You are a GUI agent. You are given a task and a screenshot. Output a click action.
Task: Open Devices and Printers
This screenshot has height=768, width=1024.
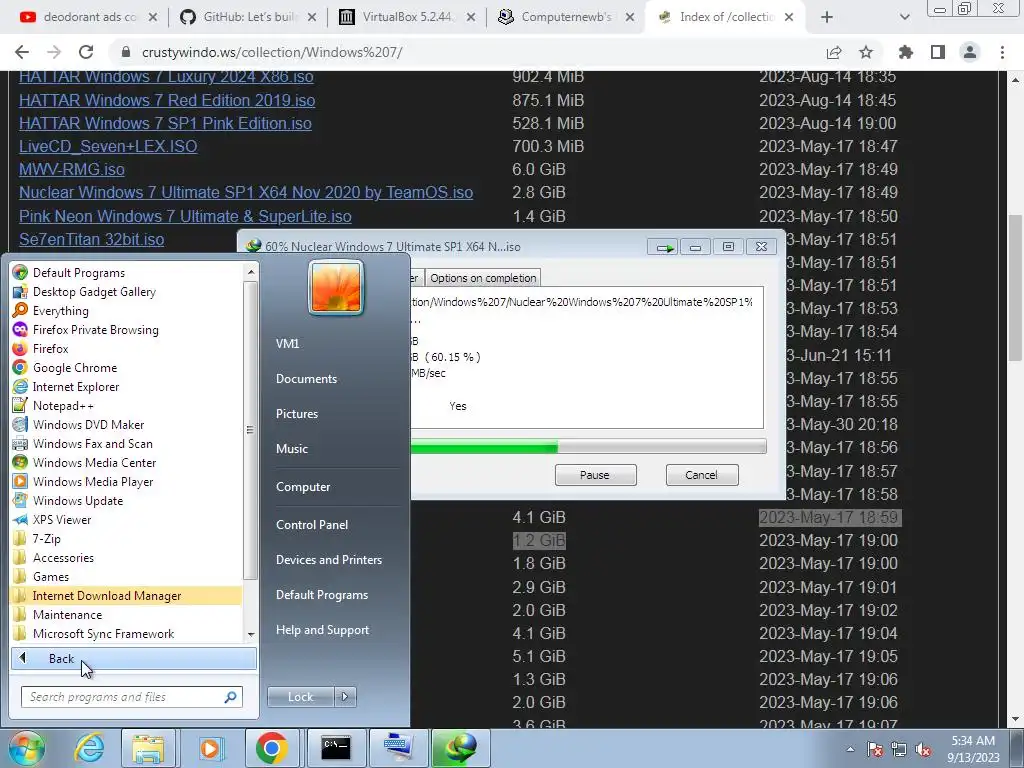(328, 560)
